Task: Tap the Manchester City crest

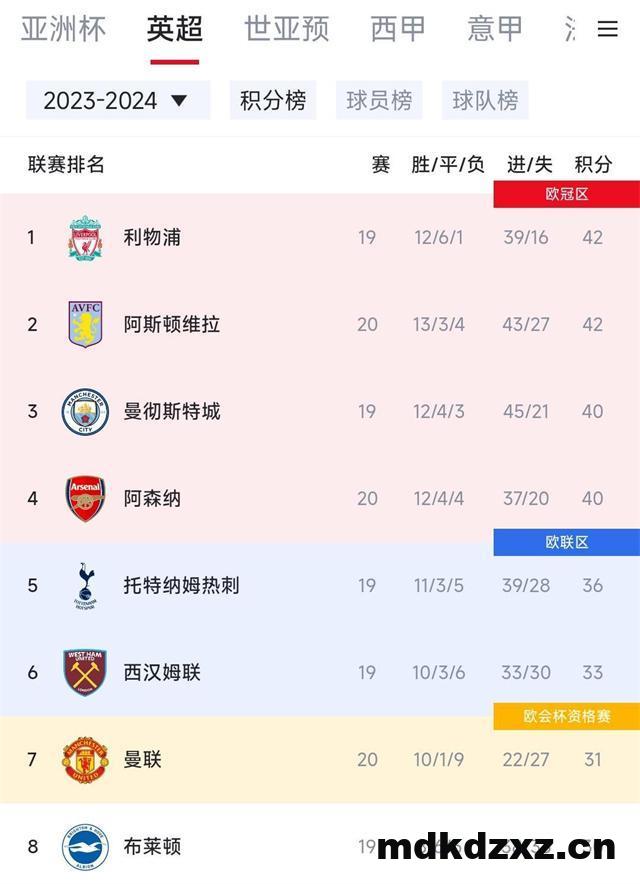Action: click(85, 412)
